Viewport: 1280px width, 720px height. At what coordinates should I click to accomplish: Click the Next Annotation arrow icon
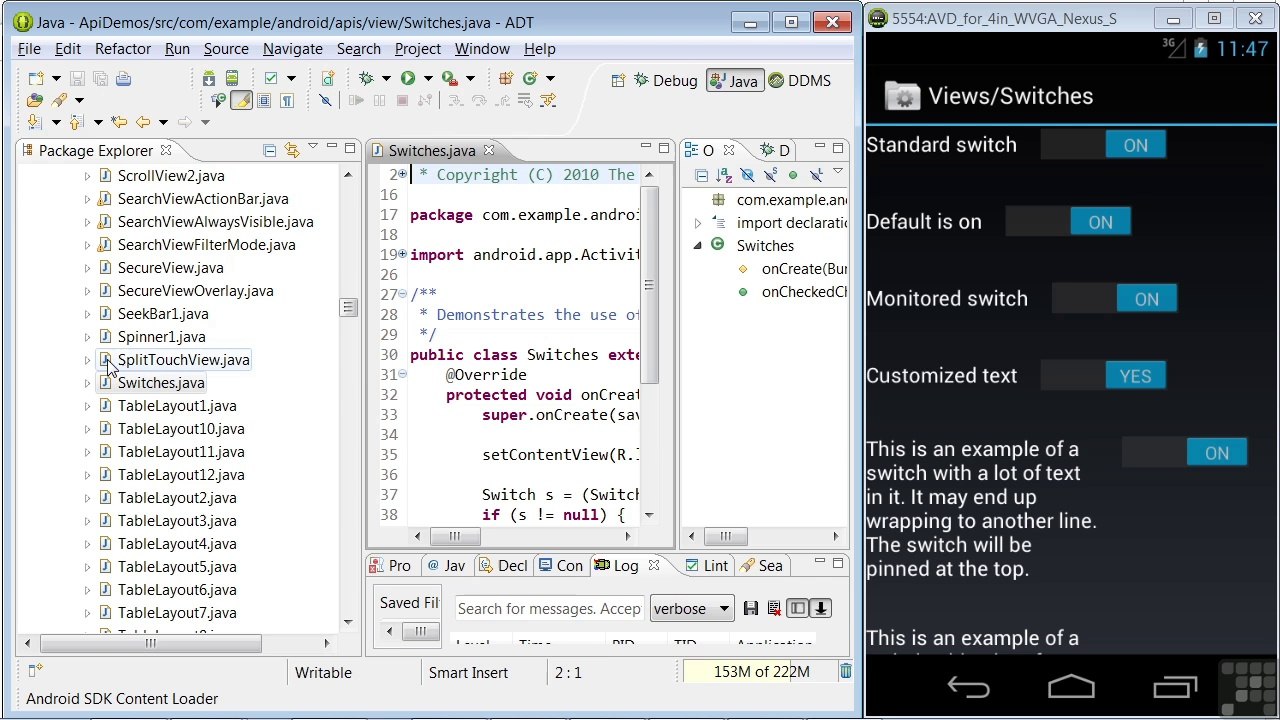click(33, 122)
